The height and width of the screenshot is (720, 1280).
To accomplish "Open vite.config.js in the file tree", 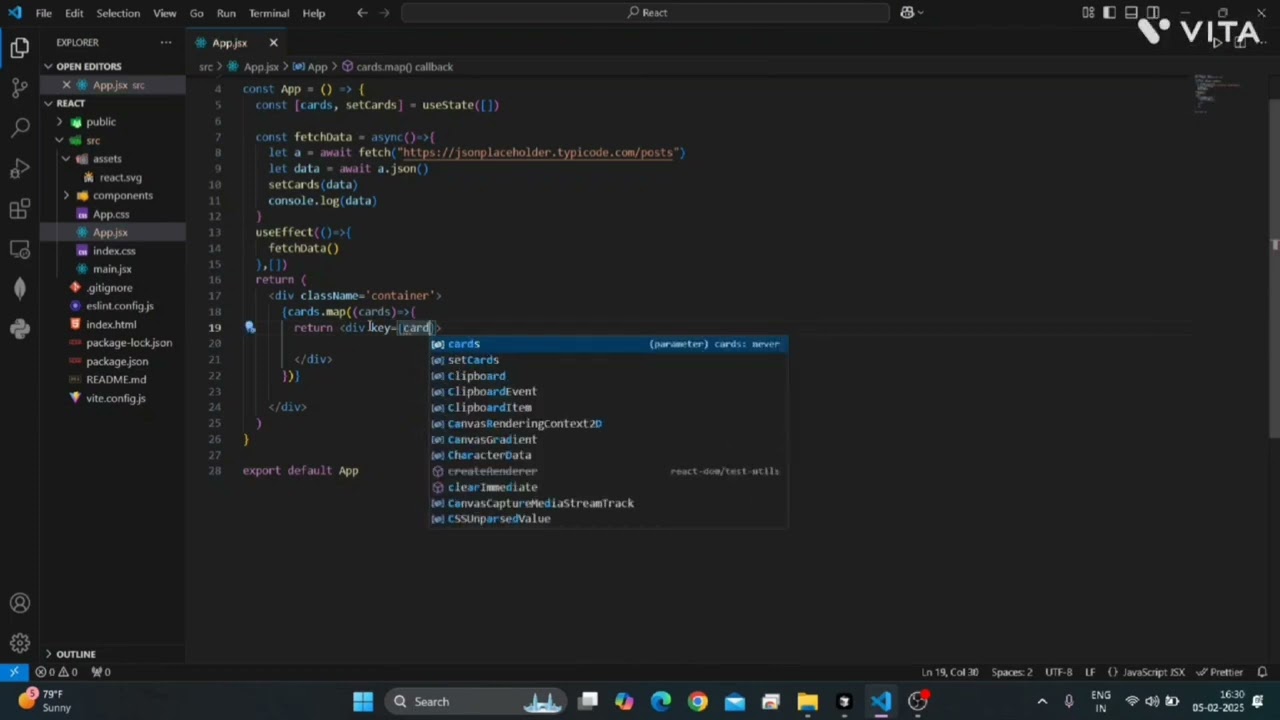I will [x=115, y=398].
